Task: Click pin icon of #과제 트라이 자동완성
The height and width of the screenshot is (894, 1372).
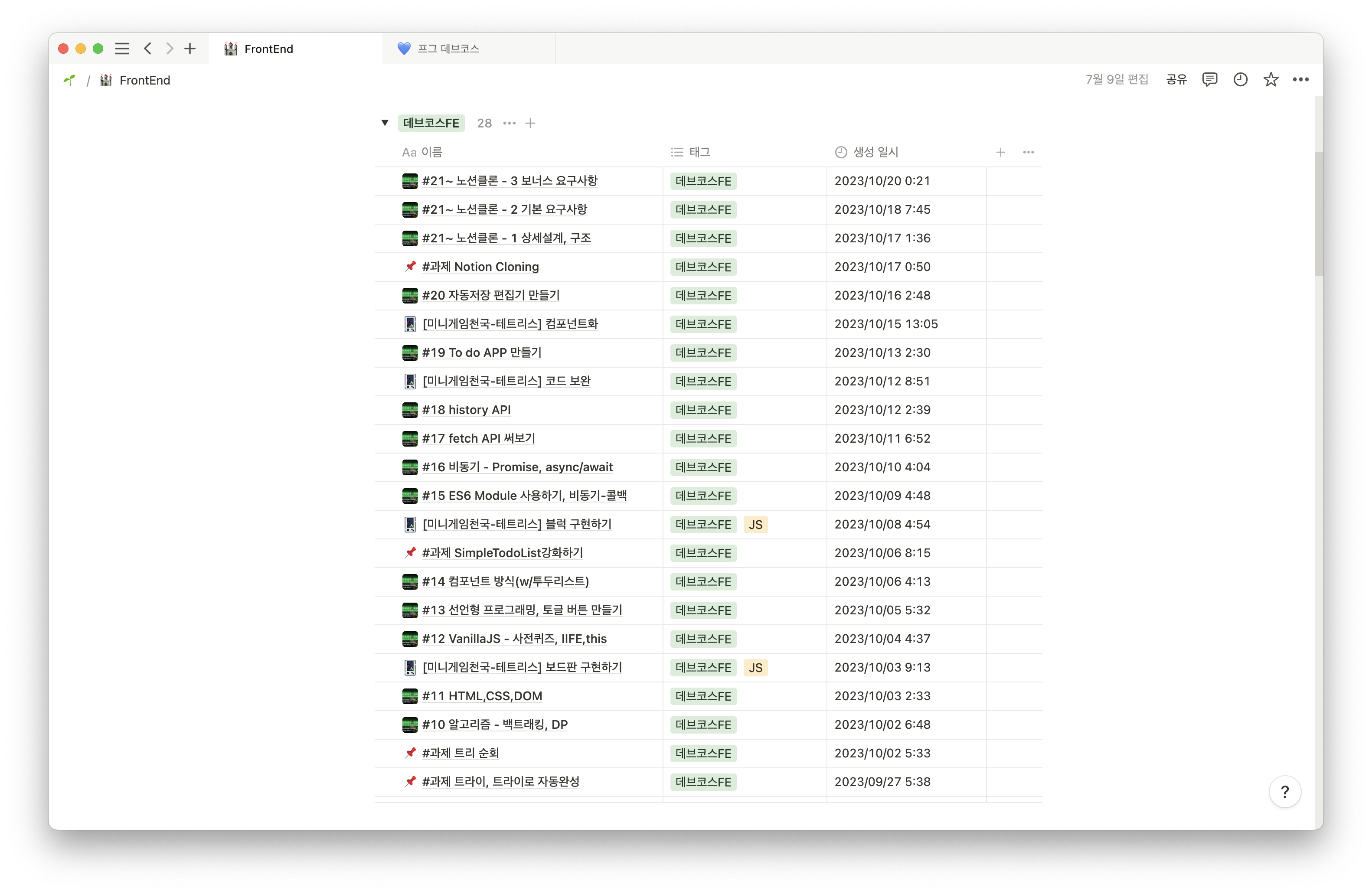Action: click(x=410, y=782)
